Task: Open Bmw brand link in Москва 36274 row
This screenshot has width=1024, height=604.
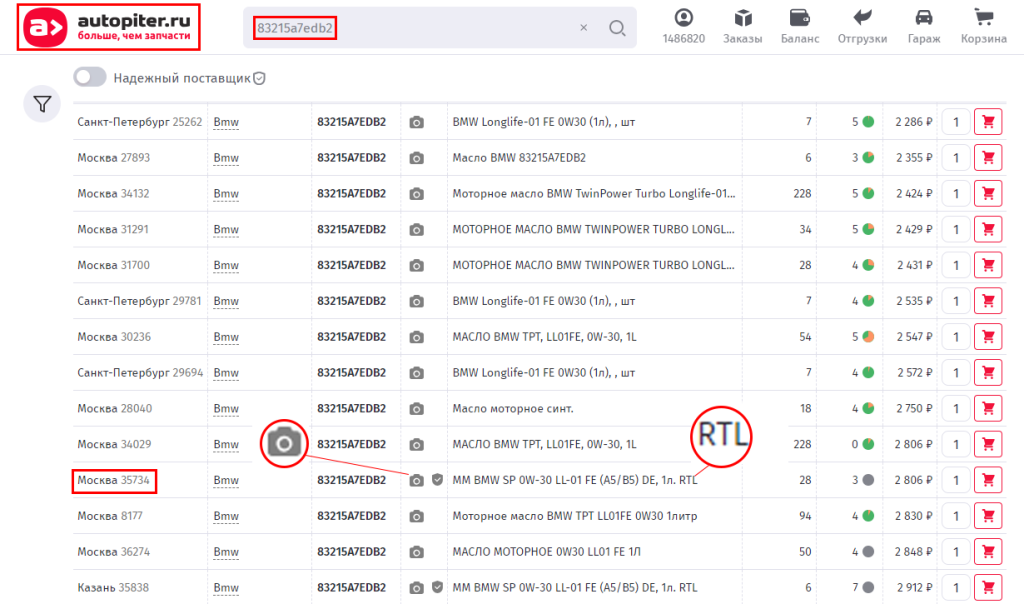Action: click(x=226, y=552)
